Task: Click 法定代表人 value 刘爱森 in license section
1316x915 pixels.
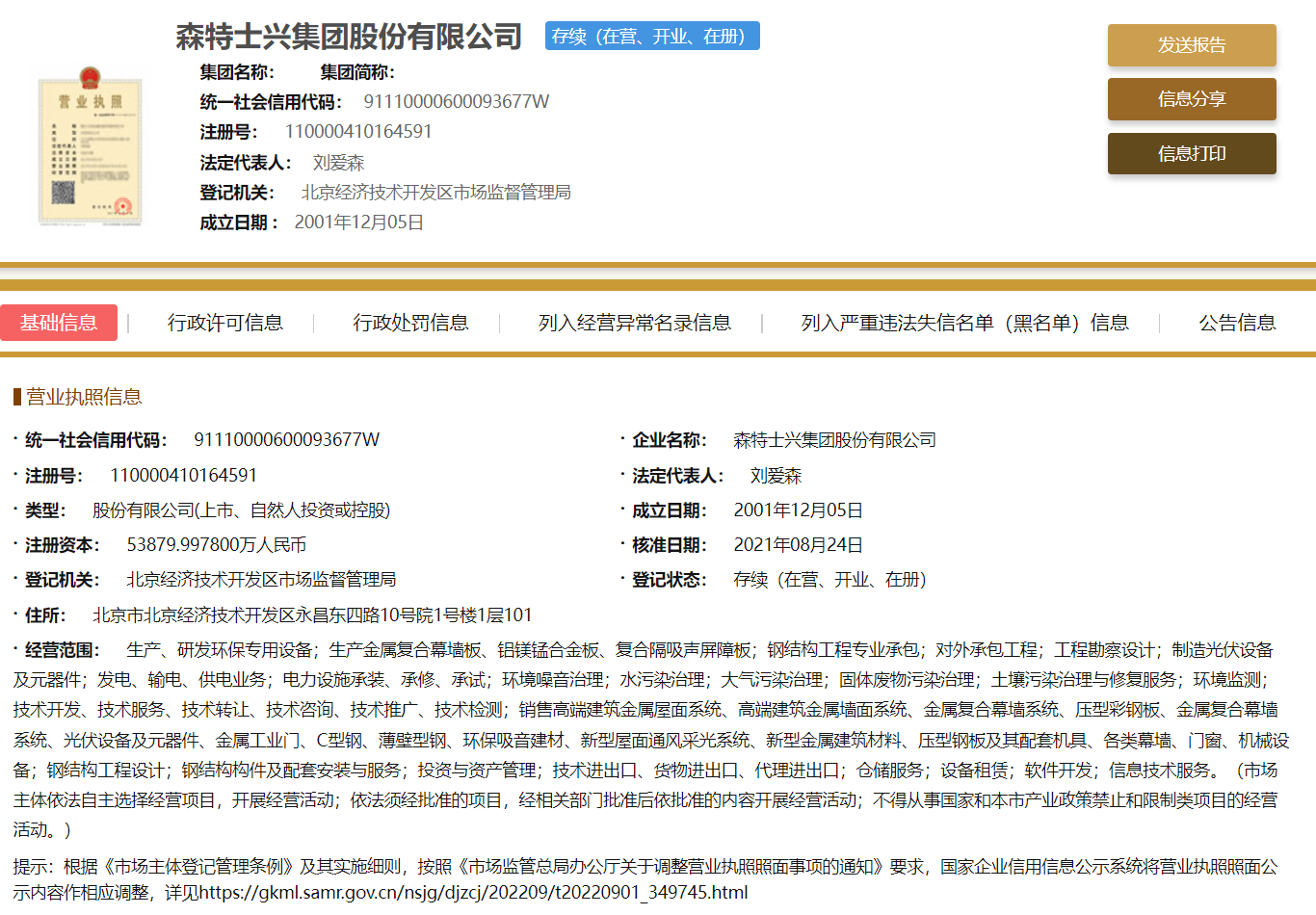Action: click(x=776, y=476)
